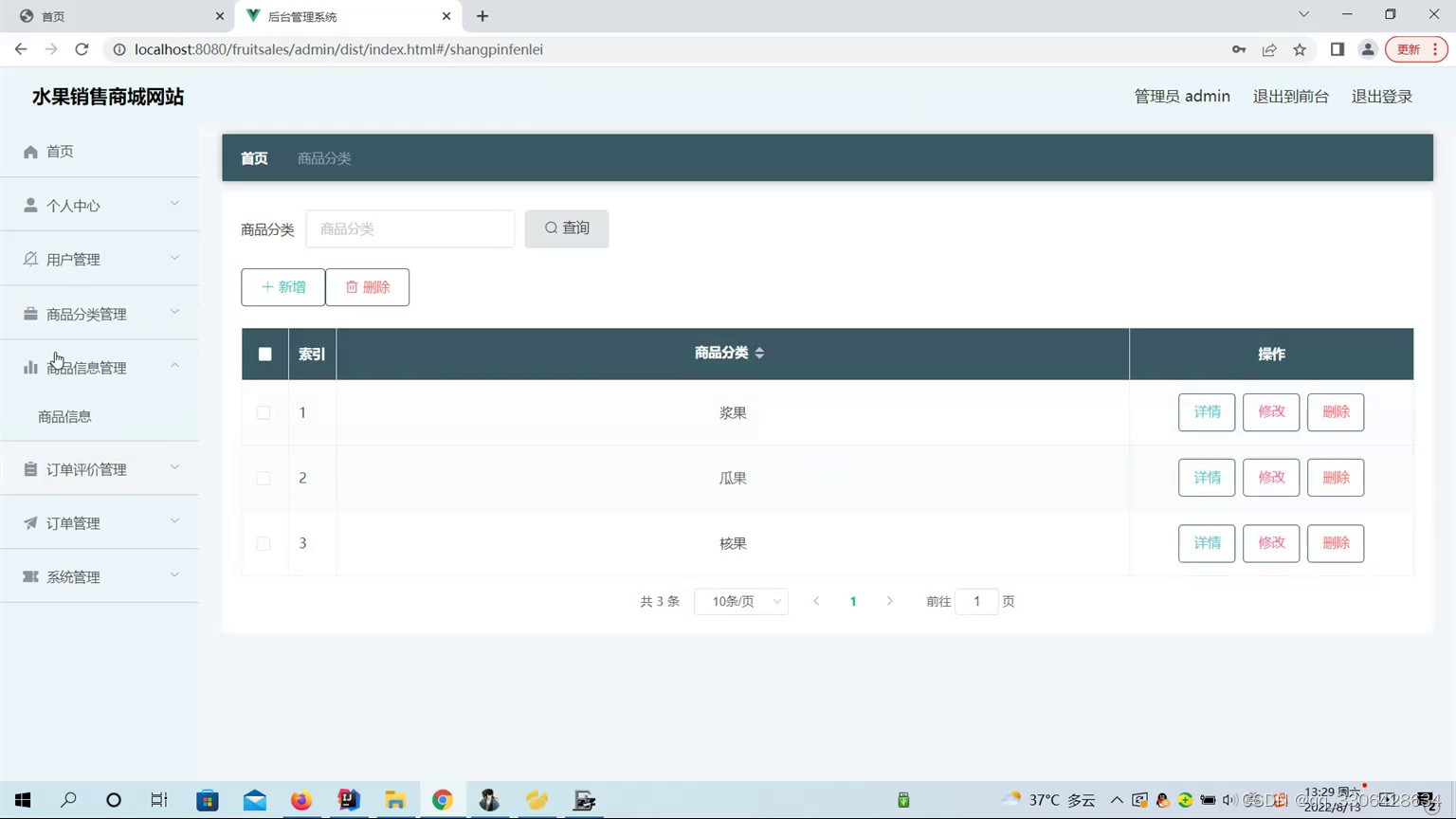Screen dimensions: 1456x819
Task: Click the clipboard icon next to 订单评价管理
Action: click(x=30, y=469)
